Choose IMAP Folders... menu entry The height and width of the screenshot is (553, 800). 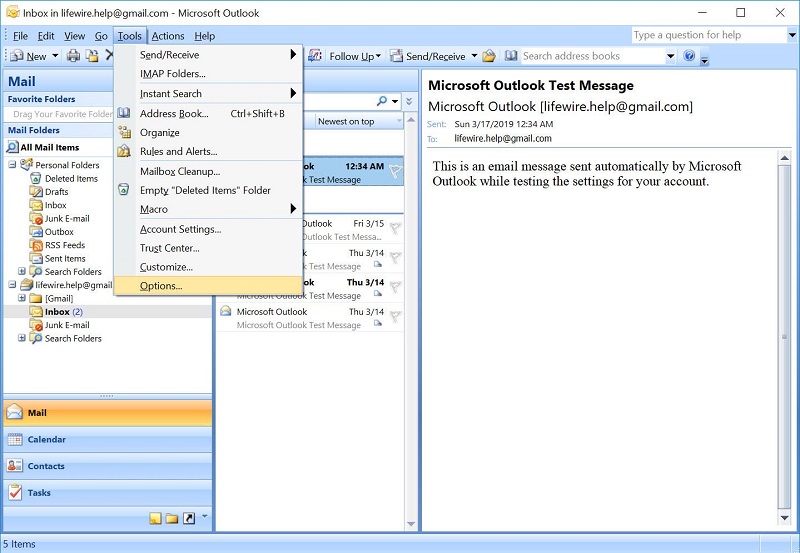(209, 73)
